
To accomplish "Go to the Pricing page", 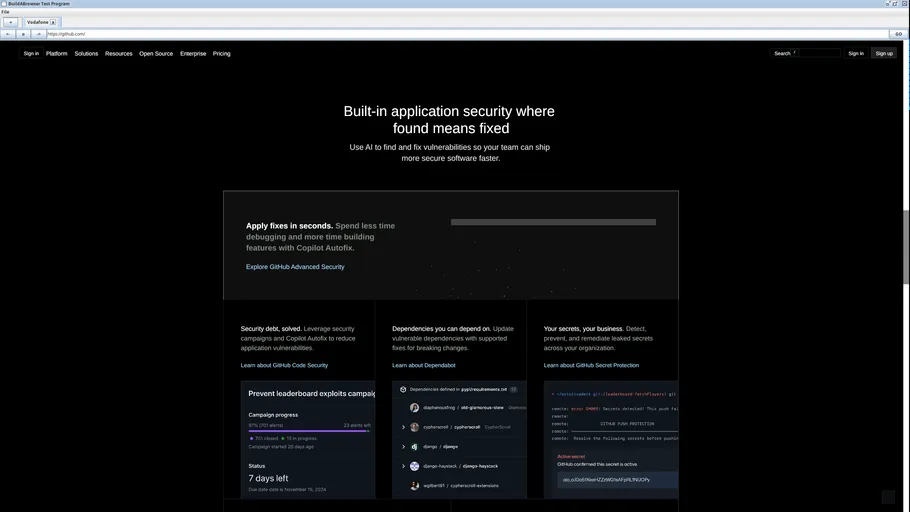I will (221, 53).
